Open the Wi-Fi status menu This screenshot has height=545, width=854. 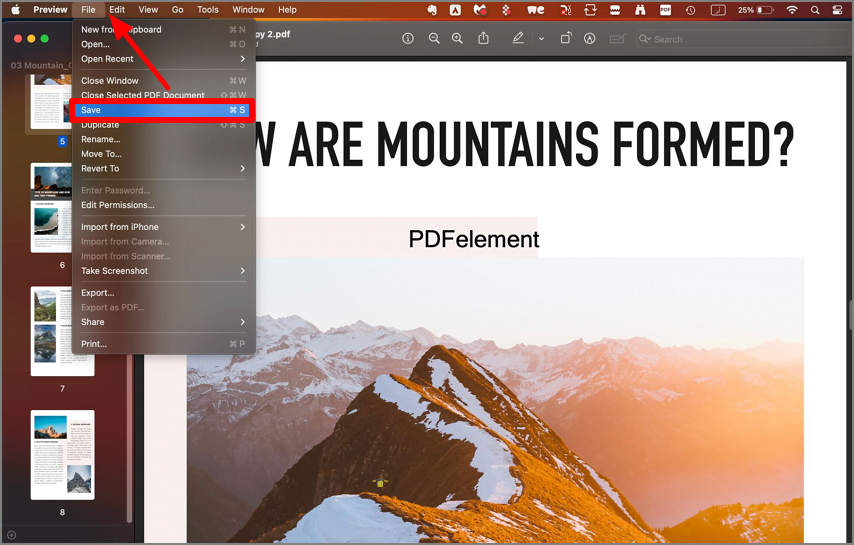(792, 10)
